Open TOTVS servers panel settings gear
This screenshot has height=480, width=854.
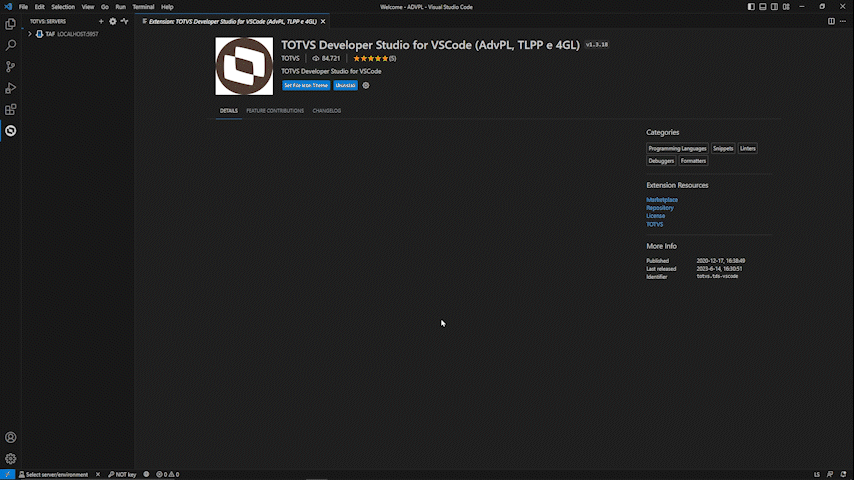pyautogui.click(x=113, y=21)
